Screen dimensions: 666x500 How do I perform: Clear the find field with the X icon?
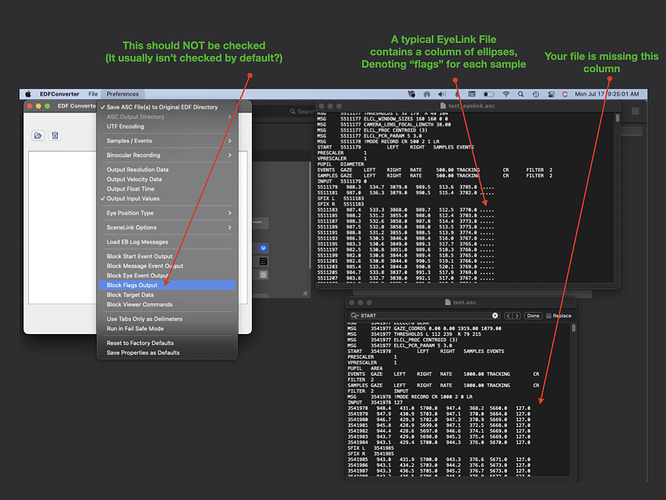pyautogui.click(x=495, y=316)
